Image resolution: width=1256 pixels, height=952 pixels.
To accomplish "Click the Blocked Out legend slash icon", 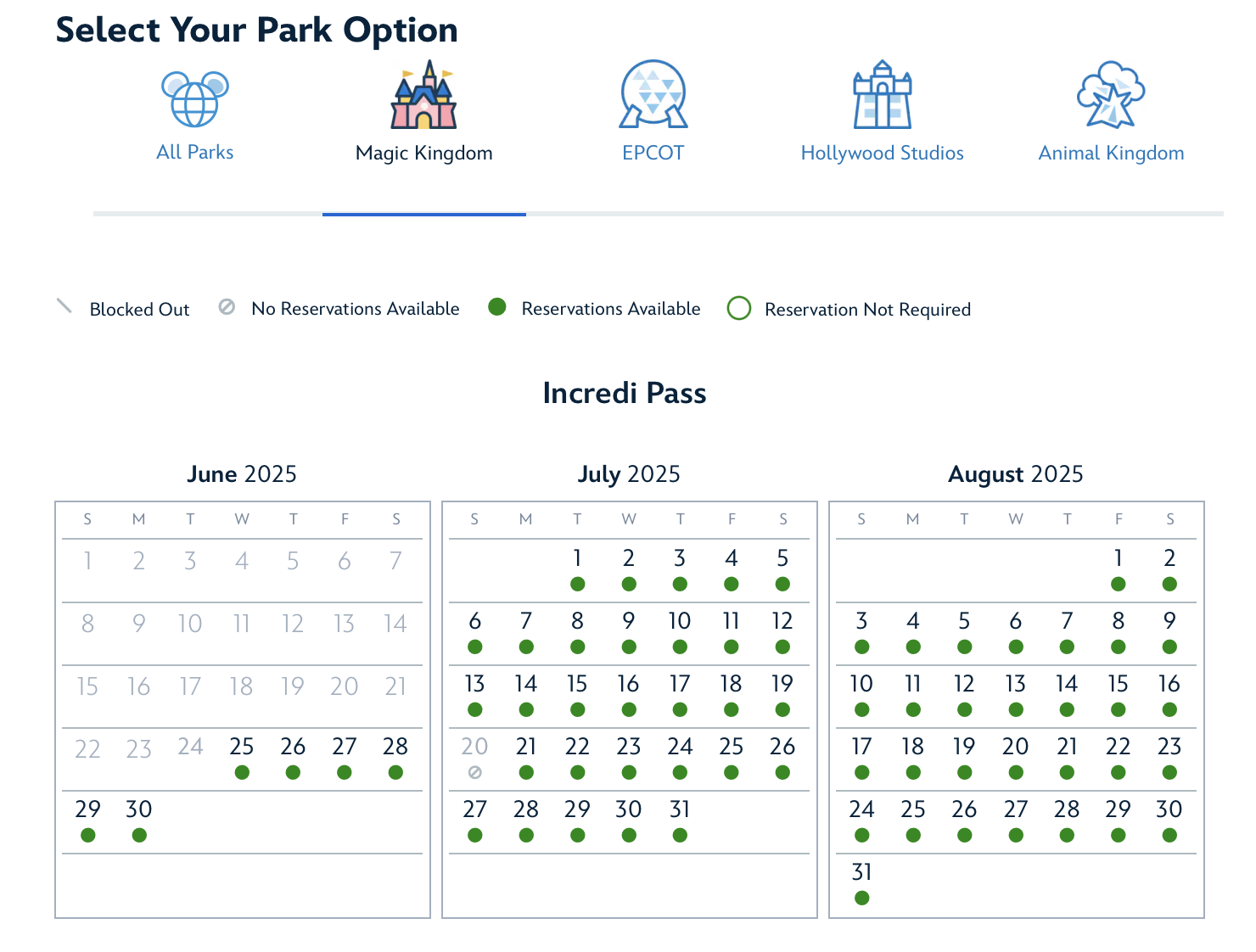I will coord(64,306).
